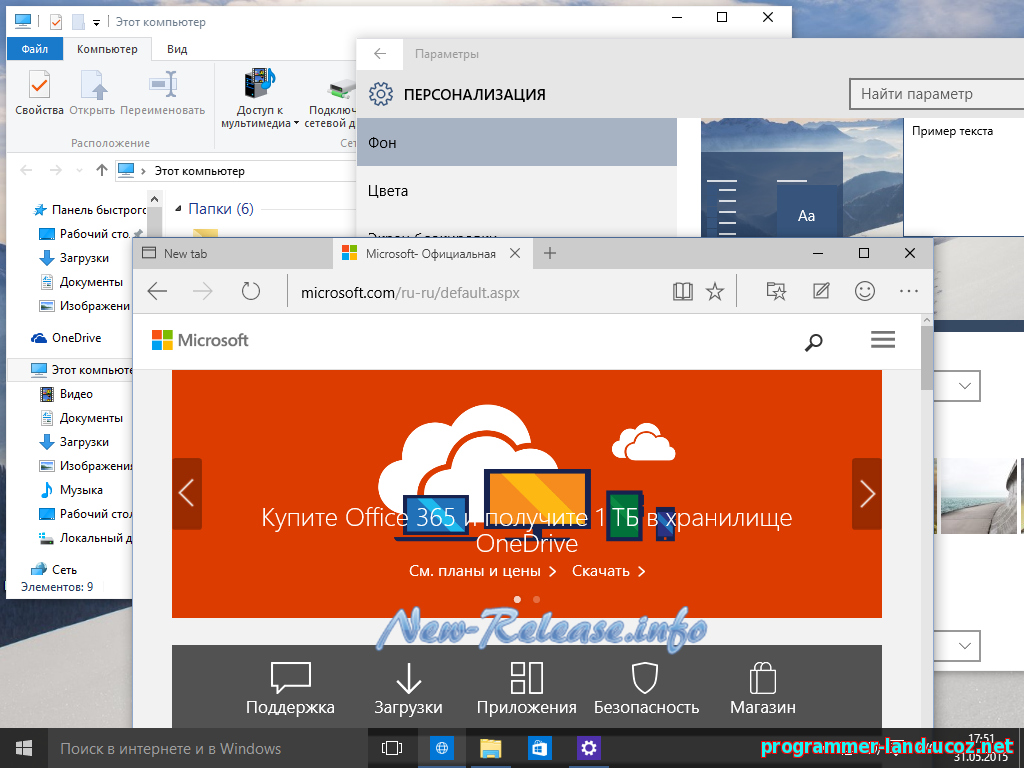
Task: Open the Edge Hub favorites panel
Action: tap(776, 291)
